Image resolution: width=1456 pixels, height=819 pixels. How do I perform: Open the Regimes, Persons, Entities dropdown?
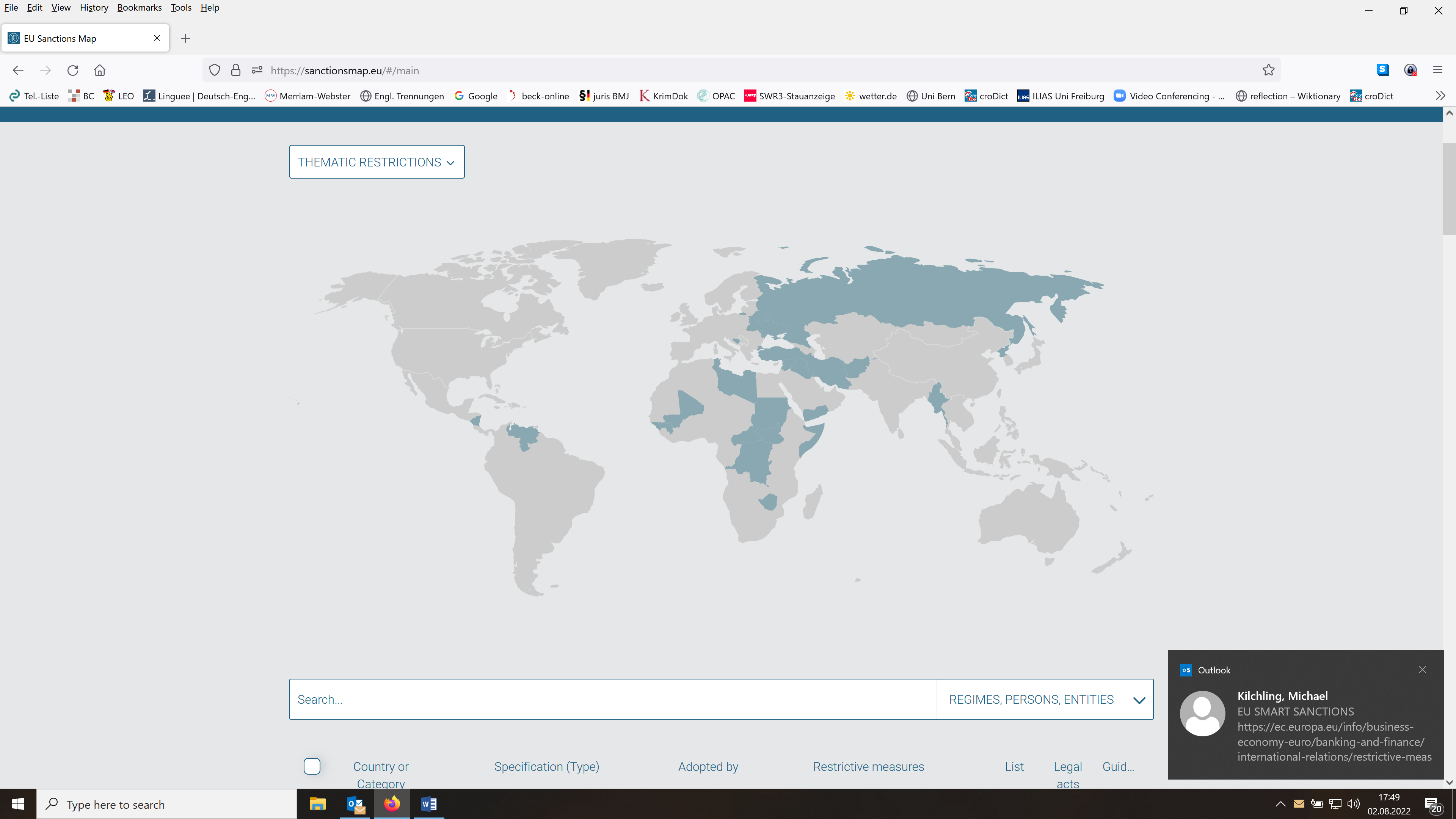coord(1045,699)
